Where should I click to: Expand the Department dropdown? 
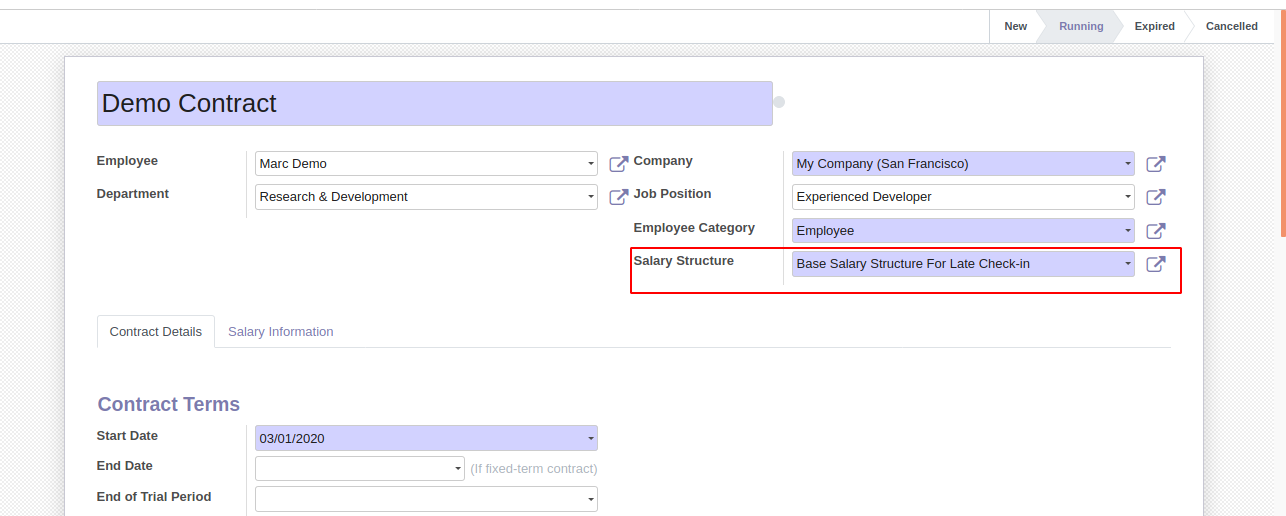(590, 197)
